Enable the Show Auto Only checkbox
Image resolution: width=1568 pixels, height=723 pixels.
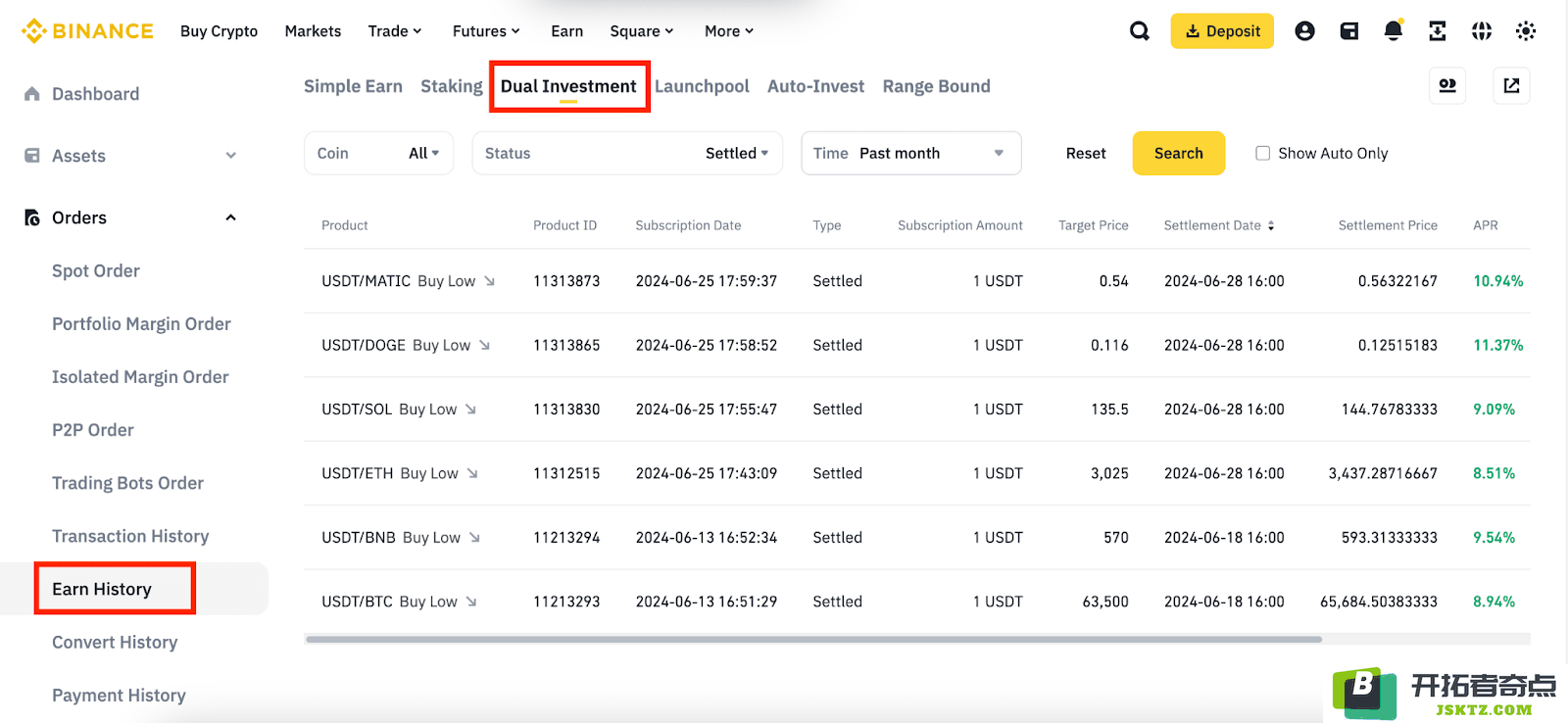(1263, 154)
